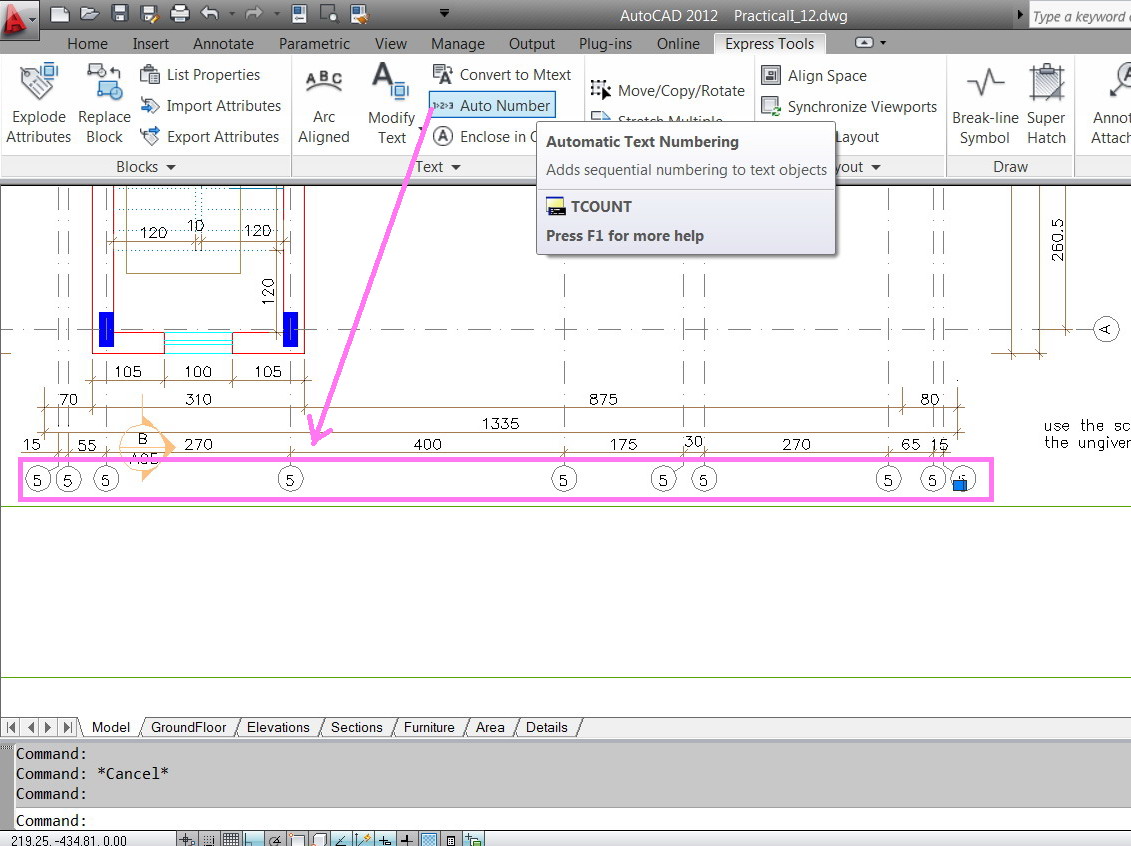Toggle Polar Tracking in status bar
This screenshot has width=1131, height=846.
[x=275, y=839]
